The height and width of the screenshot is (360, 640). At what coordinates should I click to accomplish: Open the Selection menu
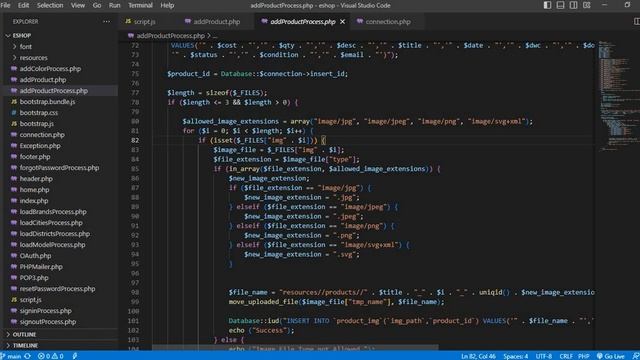[x=50, y=5]
